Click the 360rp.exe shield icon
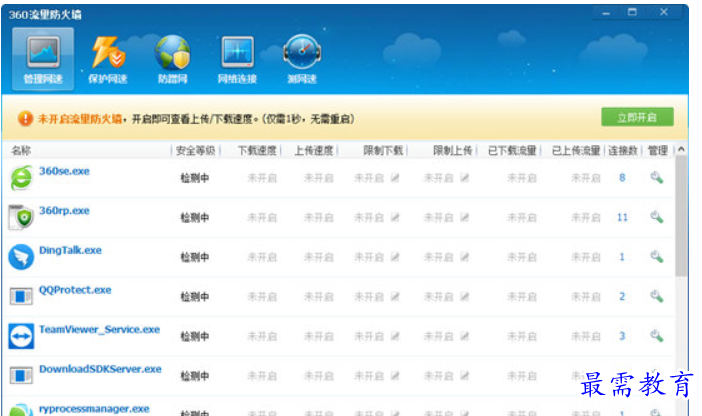The image size is (702, 416). pos(21,217)
